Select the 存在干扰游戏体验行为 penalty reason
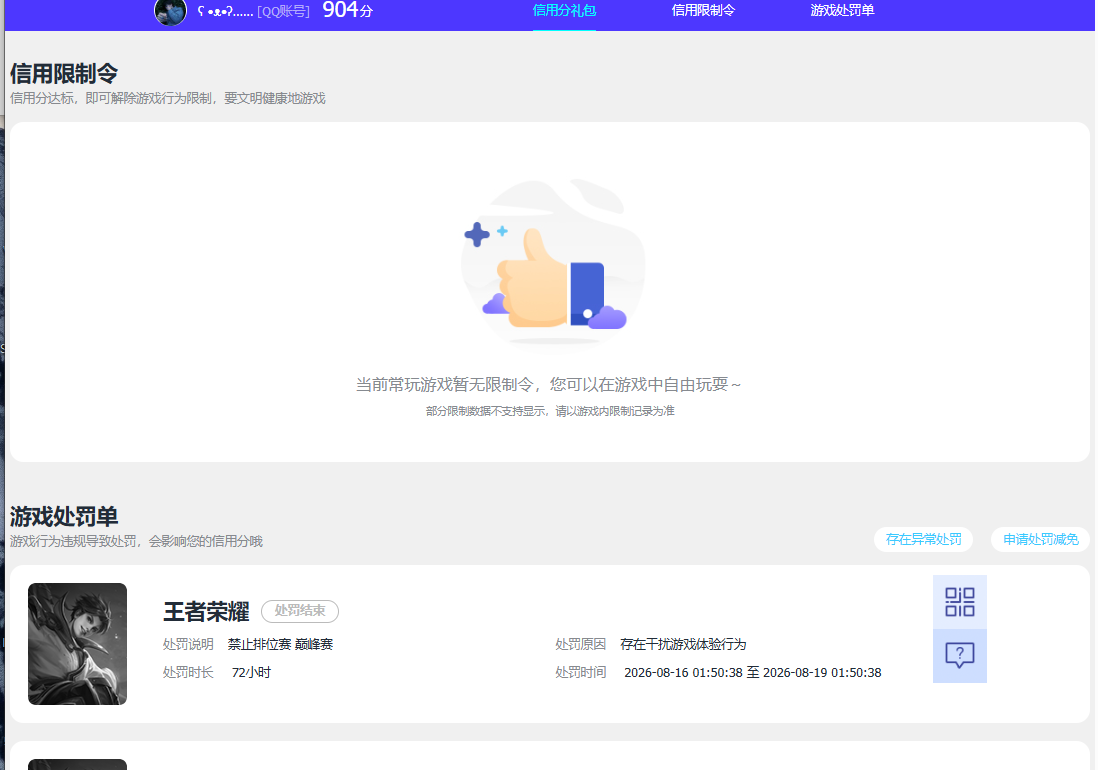 click(683, 644)
